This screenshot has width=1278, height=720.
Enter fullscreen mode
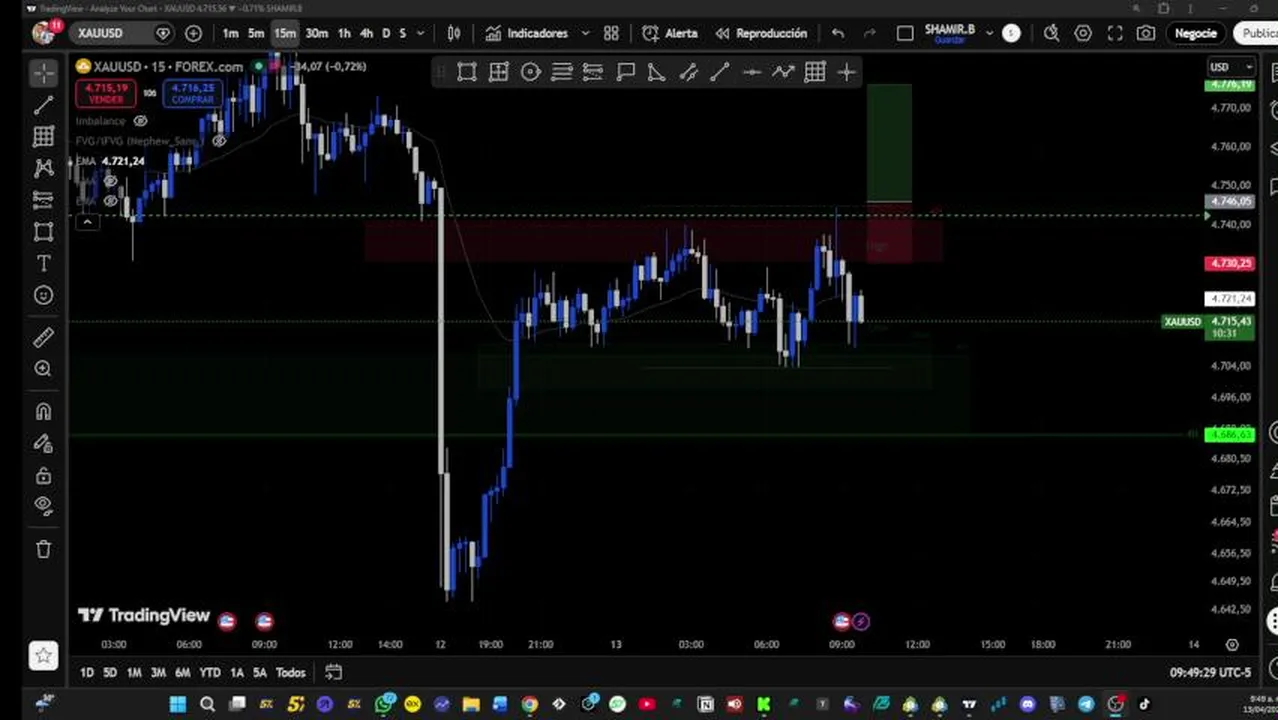pyautogui.click(x=1115, y=33)
